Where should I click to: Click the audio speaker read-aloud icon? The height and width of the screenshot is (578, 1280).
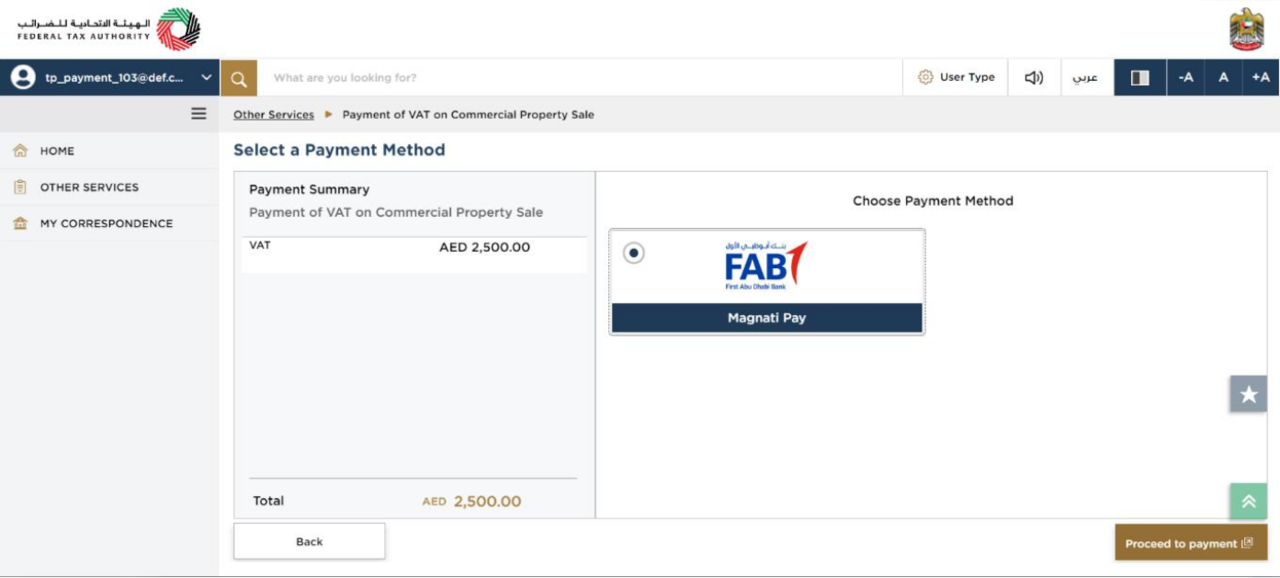[x=1034, y=78]
